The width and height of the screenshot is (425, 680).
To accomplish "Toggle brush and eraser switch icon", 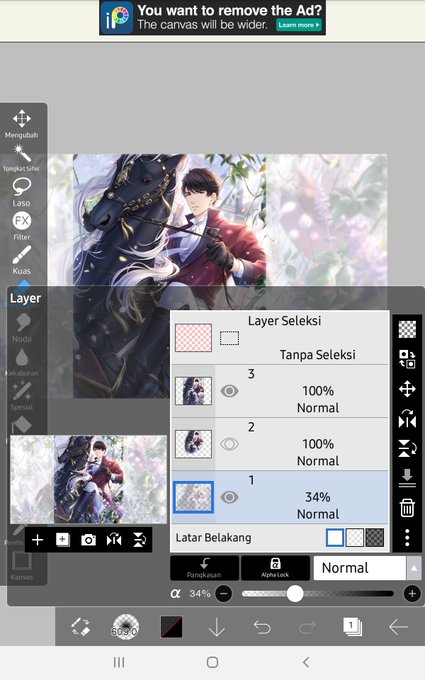I will tap(81, 627).
